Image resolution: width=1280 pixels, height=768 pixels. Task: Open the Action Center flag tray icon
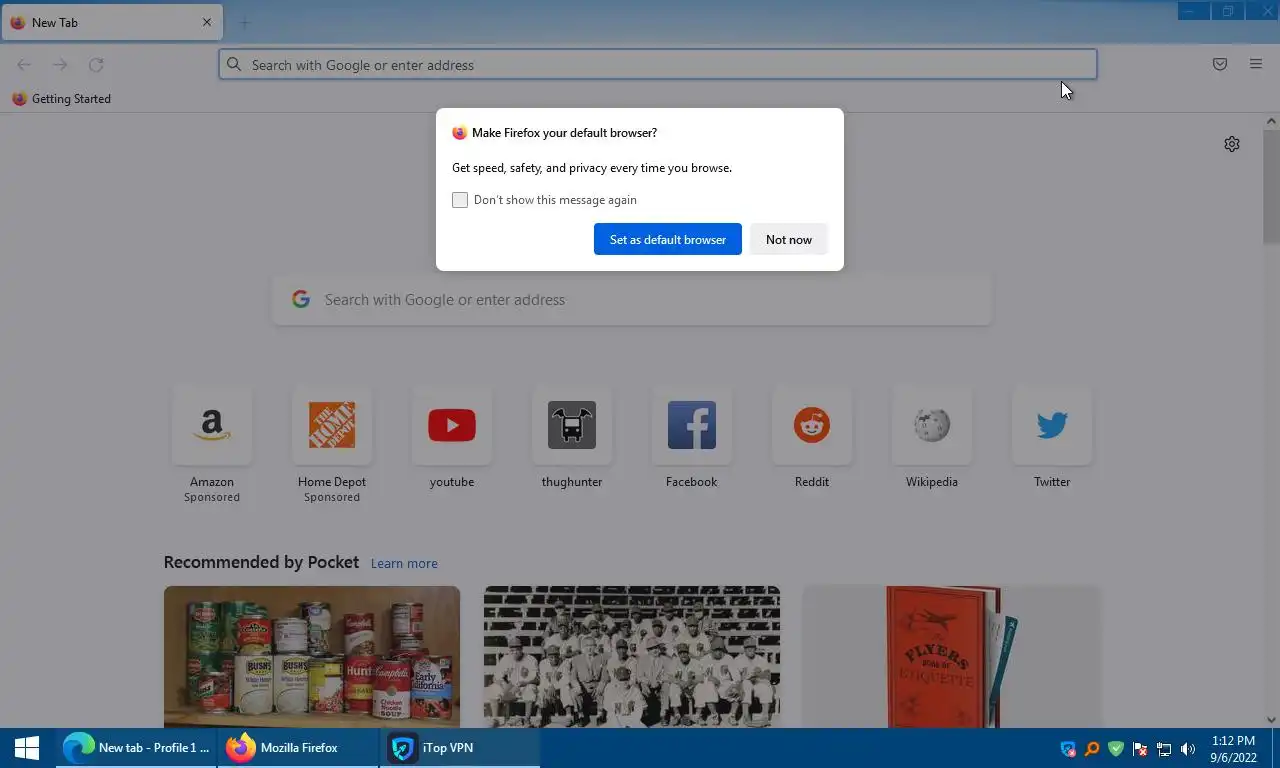pos(1140,749)
